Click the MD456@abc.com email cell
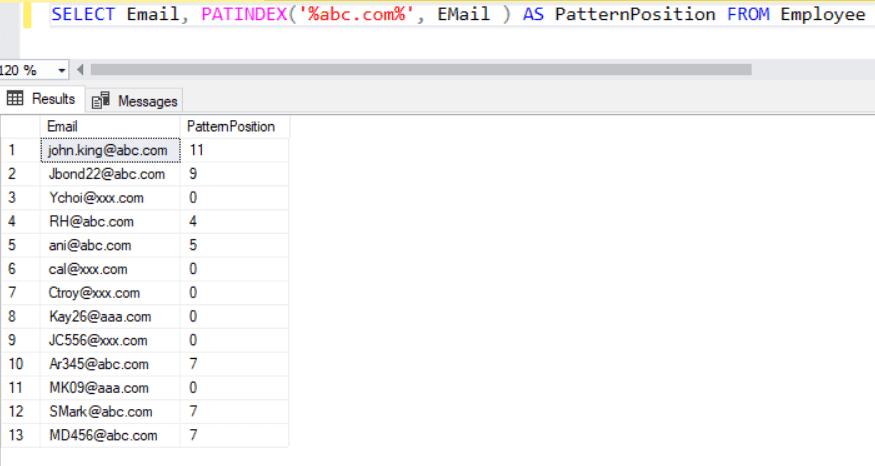 click(x=103, y=435)
